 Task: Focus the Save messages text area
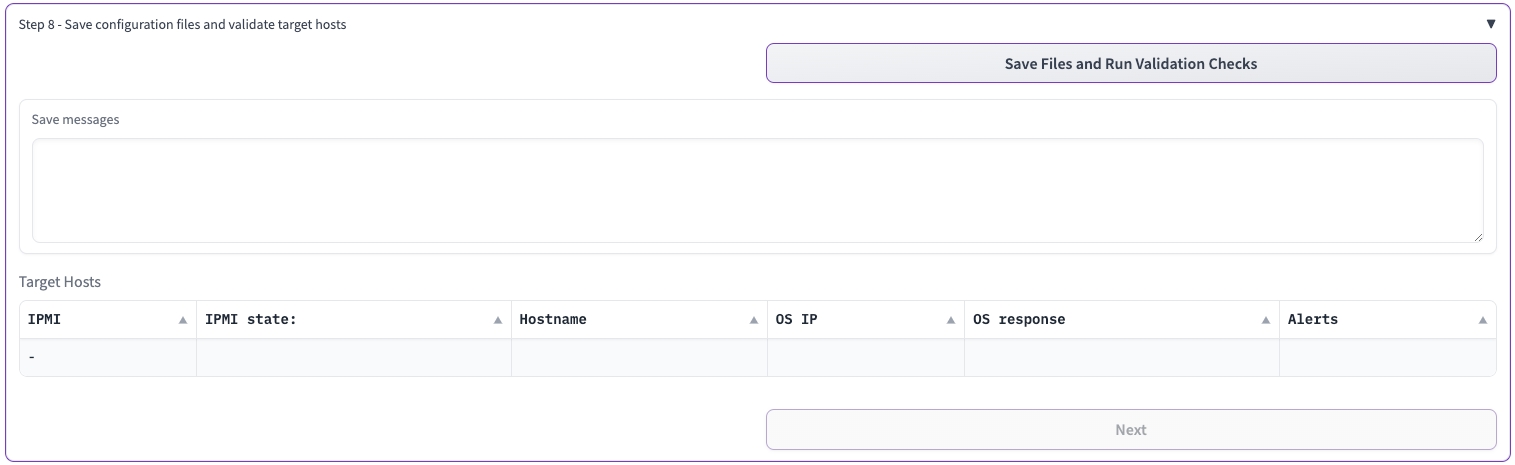click(757, 190)
